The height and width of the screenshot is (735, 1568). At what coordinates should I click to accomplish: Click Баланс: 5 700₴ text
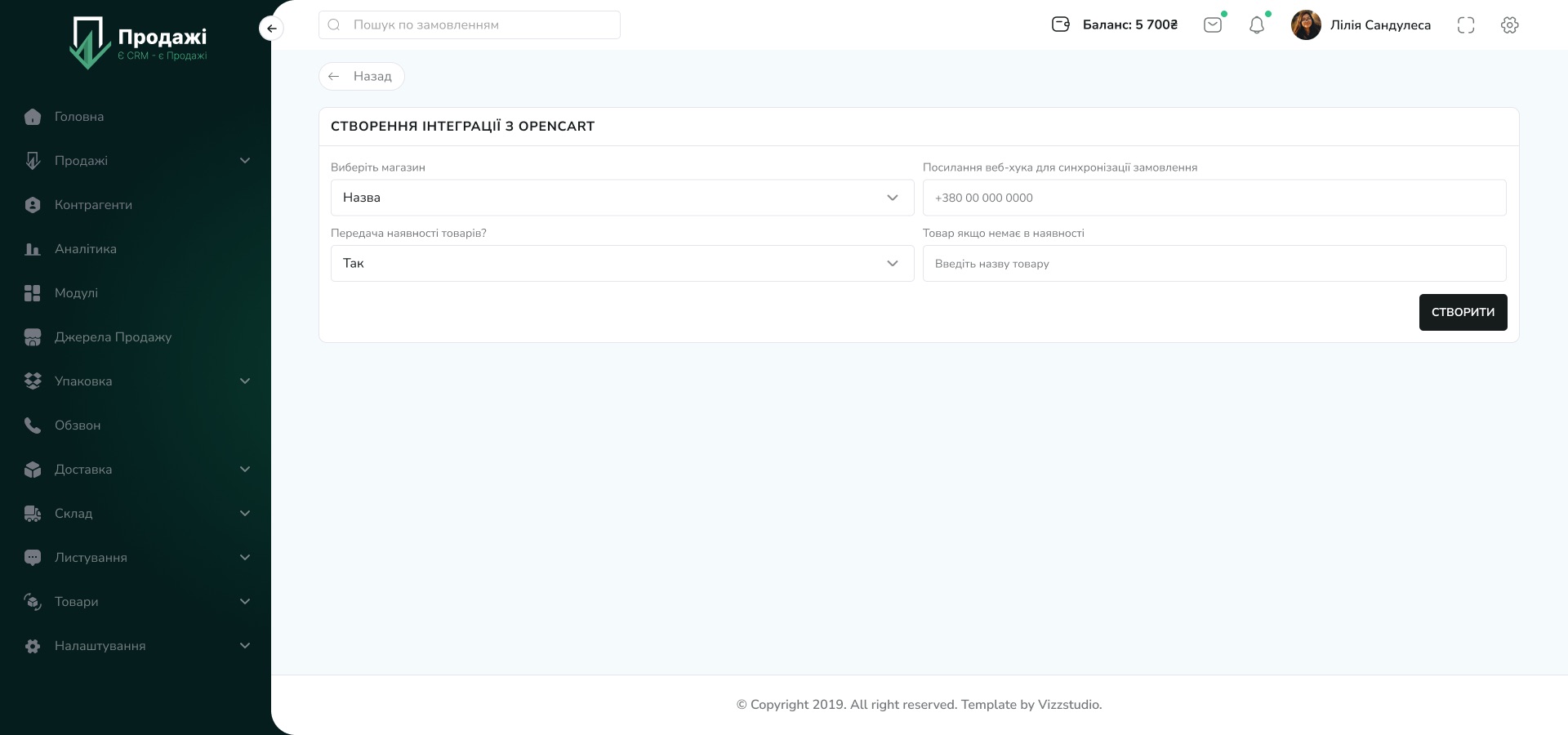click(x=1130, y=25)
